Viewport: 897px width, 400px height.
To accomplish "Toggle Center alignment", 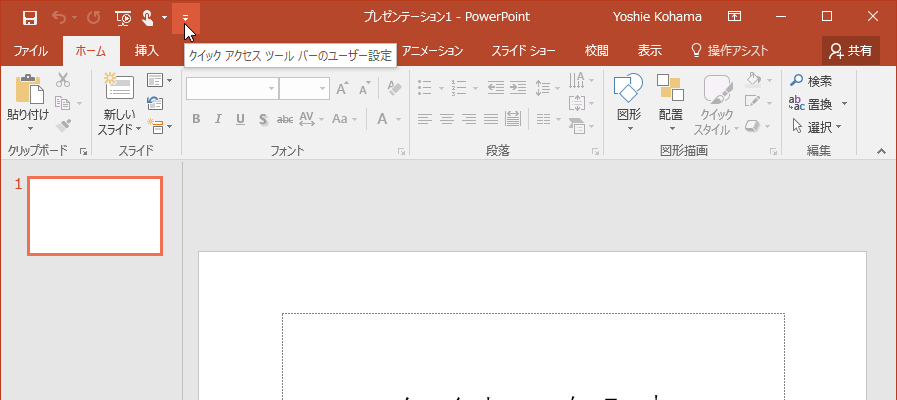I will click(x=447, y=119).
